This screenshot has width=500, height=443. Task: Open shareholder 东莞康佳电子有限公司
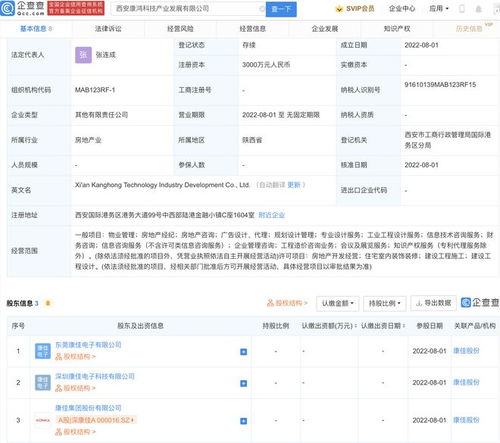click(x=88, y=345)
